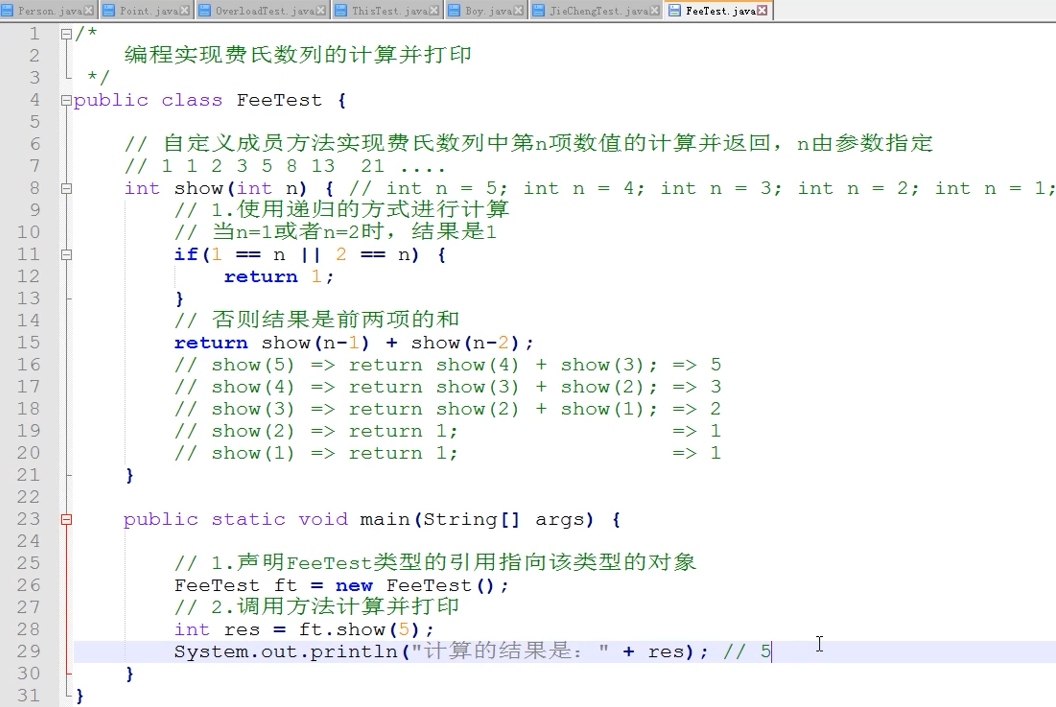The image size is (1056, 707).
Task: Select the Boy.java tab
Action: click(x=486, y=11)
